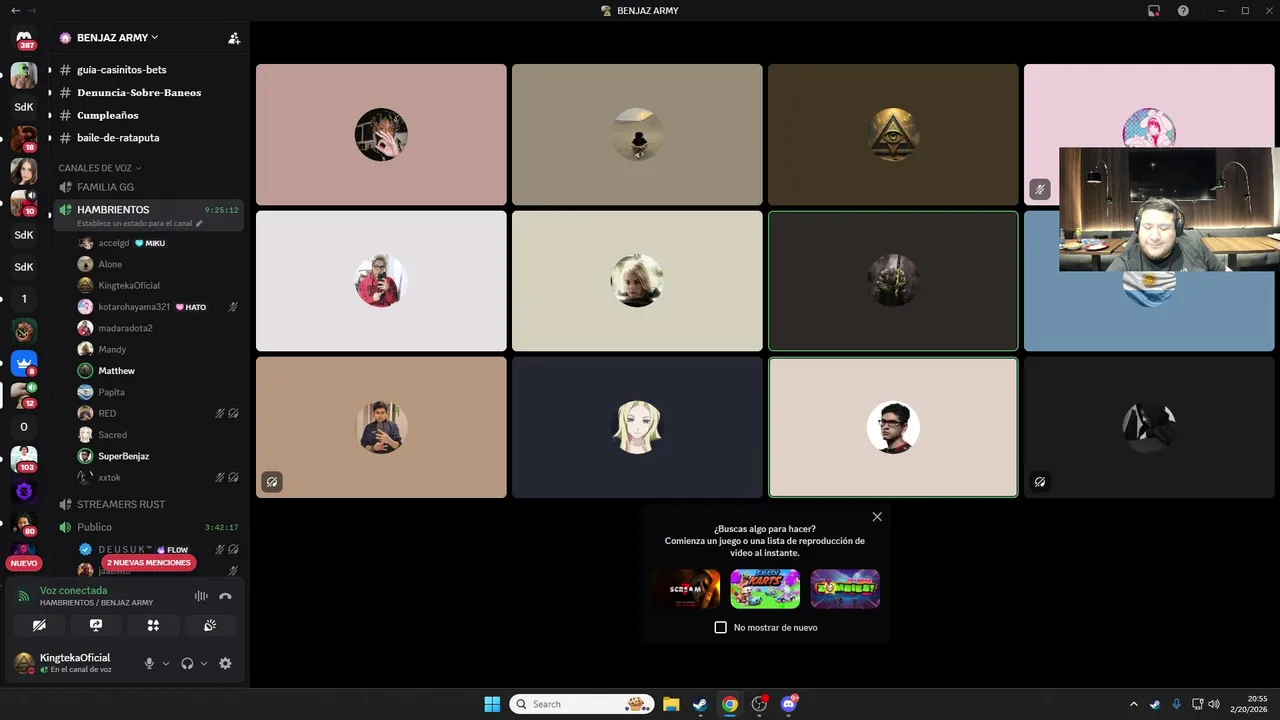Collapse the CANALES DE VOZ category
This screenshot has height=720, width=1280.
99,168
